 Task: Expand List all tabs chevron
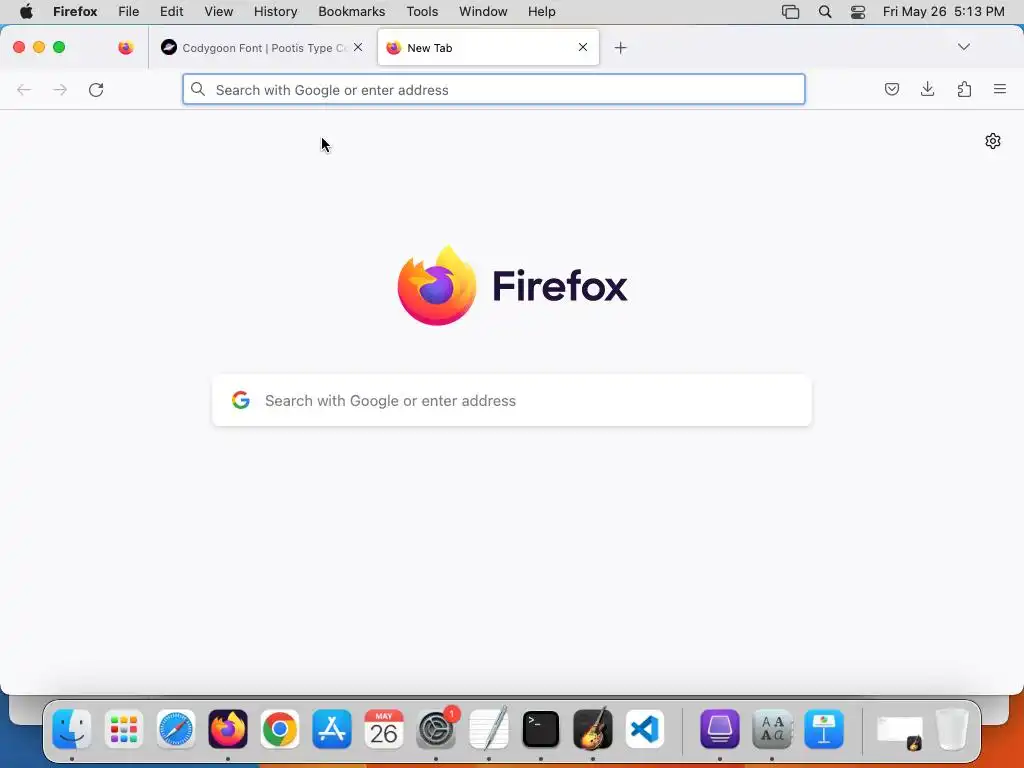pos(964,47)
